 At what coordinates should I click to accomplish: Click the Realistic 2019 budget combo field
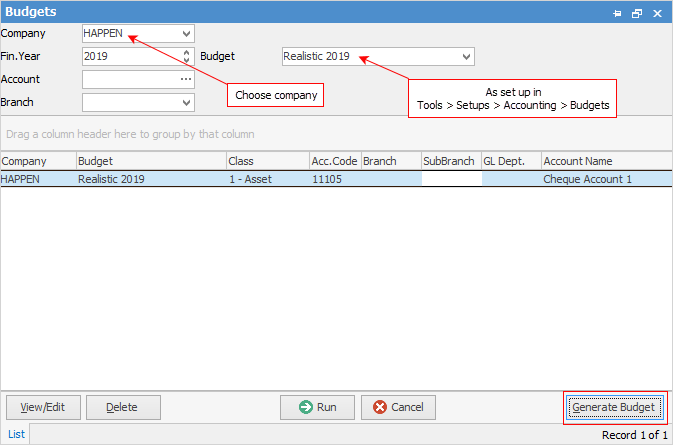pos(378,57)
